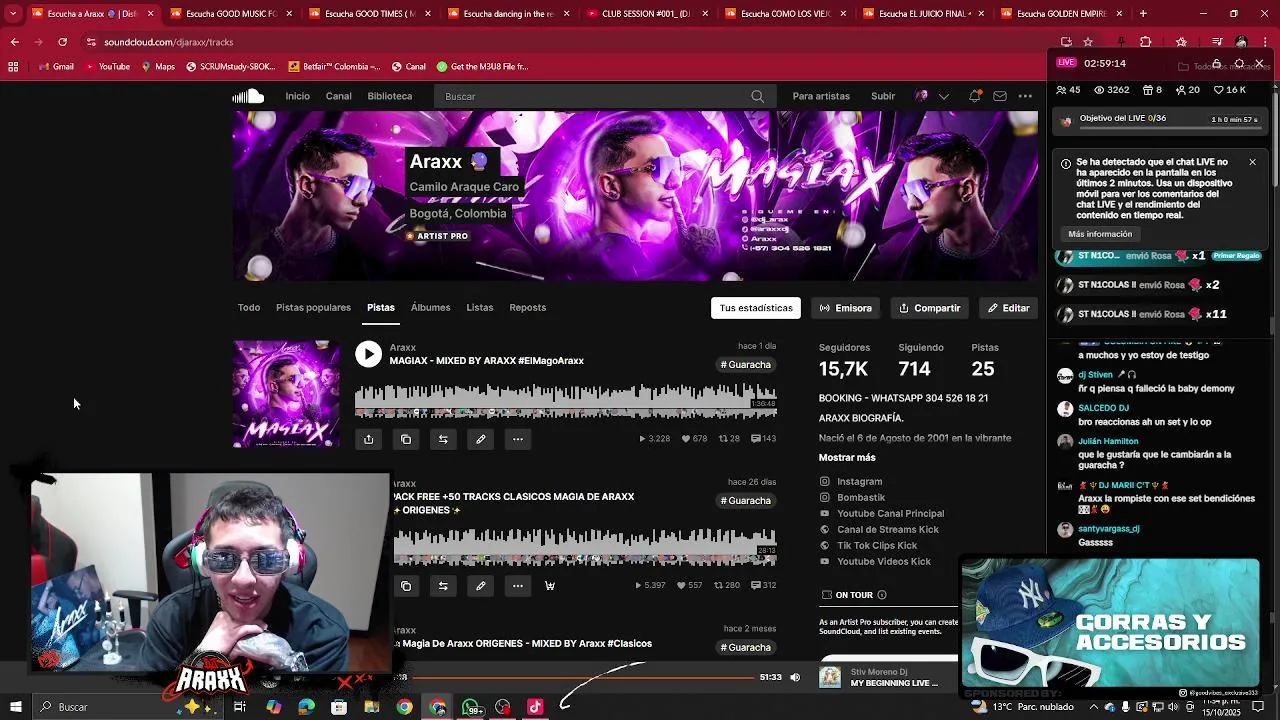
Task: Open more options for Pack Free track
Action: [518, 586]
